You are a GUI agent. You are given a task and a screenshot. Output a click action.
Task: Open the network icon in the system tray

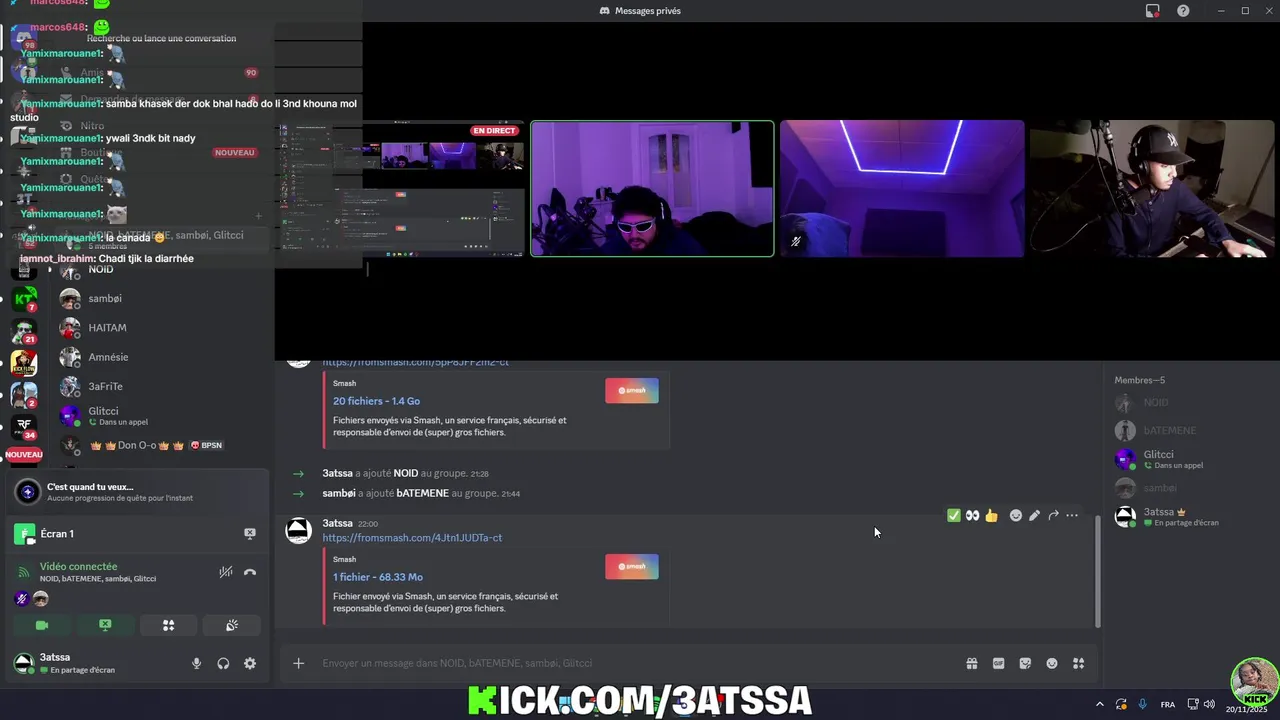[x=1193, y=704]
